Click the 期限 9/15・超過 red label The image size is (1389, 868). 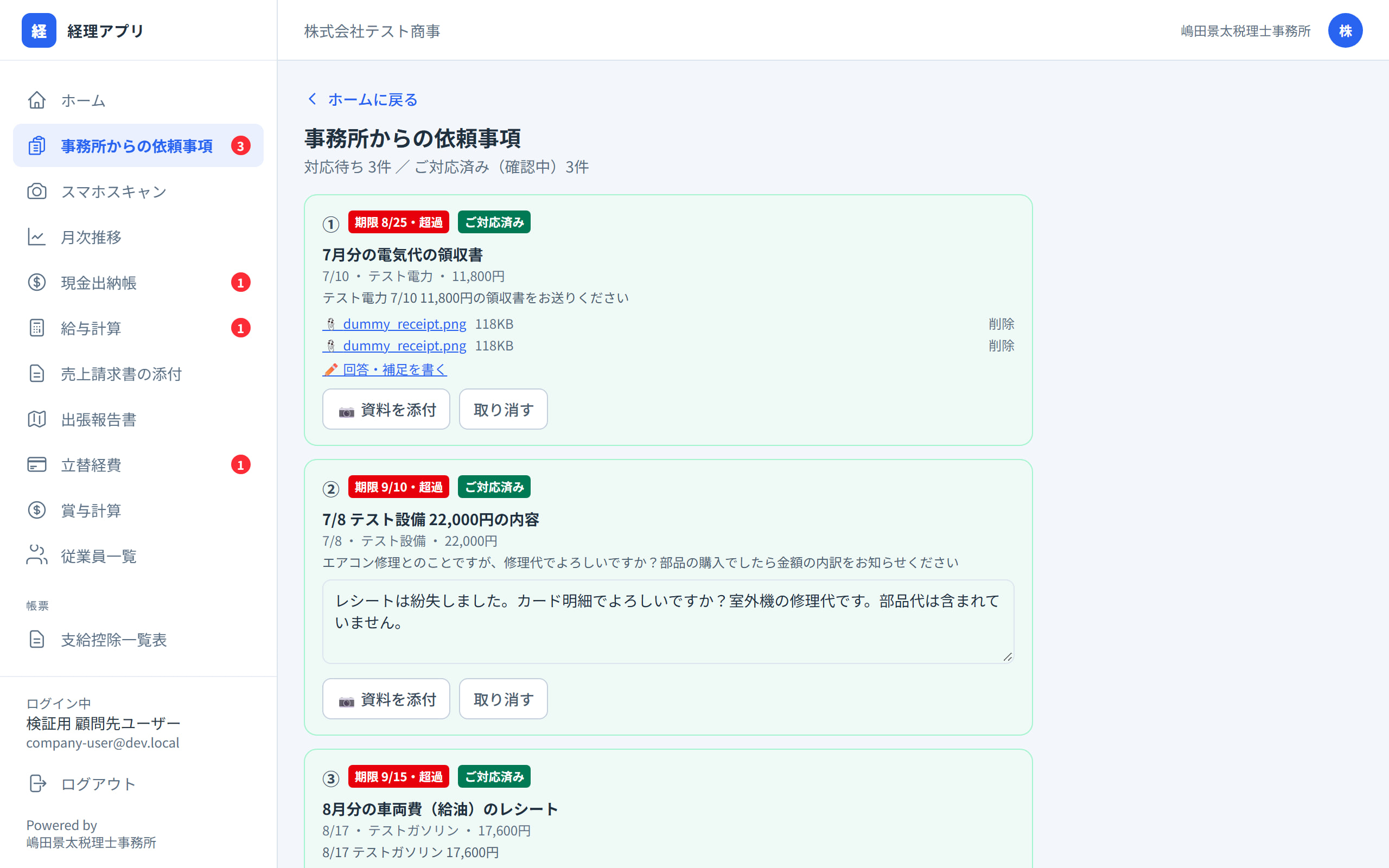tap(398, 777)
